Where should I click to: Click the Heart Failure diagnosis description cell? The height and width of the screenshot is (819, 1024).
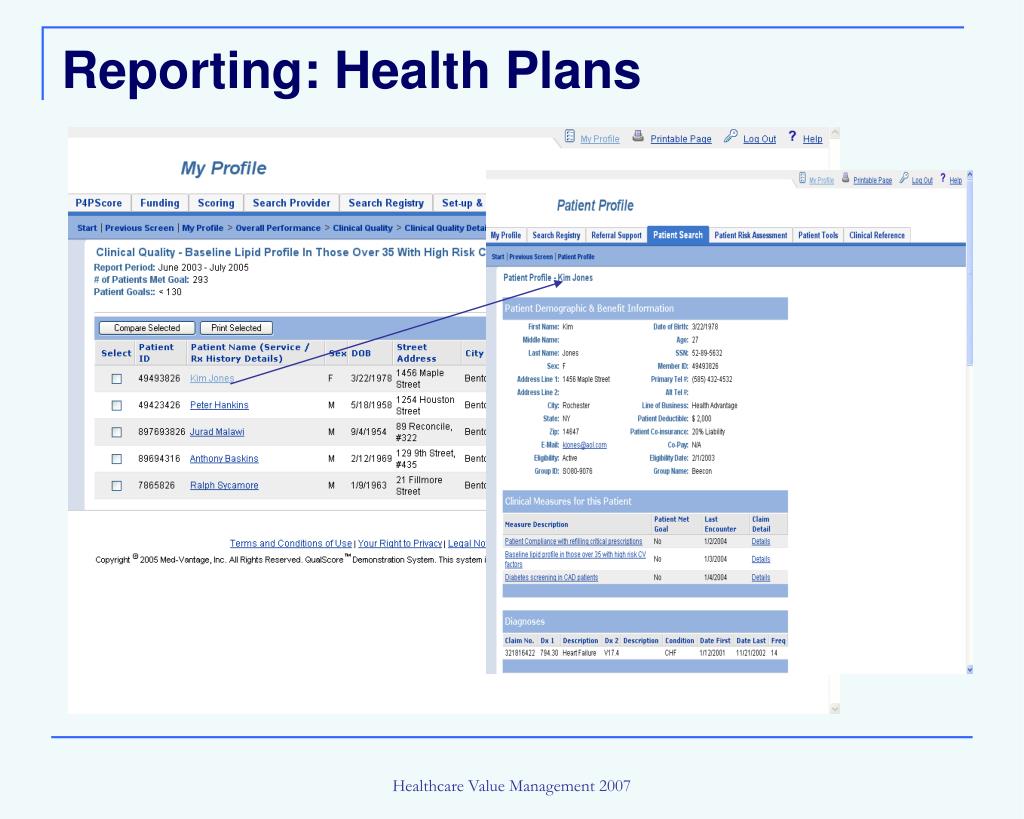(579, 652)
